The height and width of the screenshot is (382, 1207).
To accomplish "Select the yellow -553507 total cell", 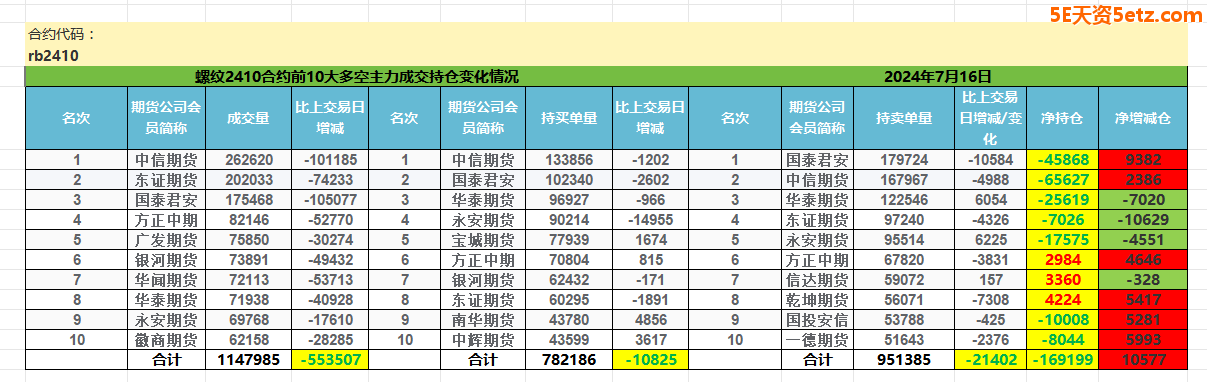I will (329, 359).
